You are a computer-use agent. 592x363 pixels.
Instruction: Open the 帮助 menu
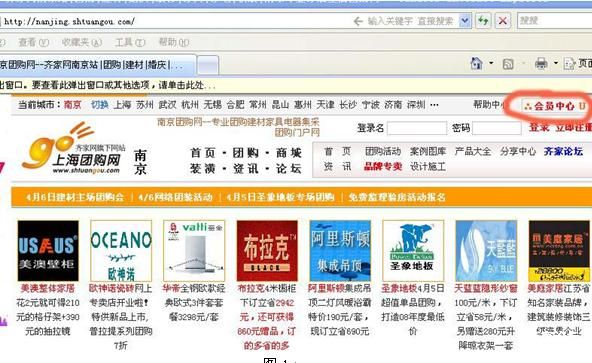(174, 42)
